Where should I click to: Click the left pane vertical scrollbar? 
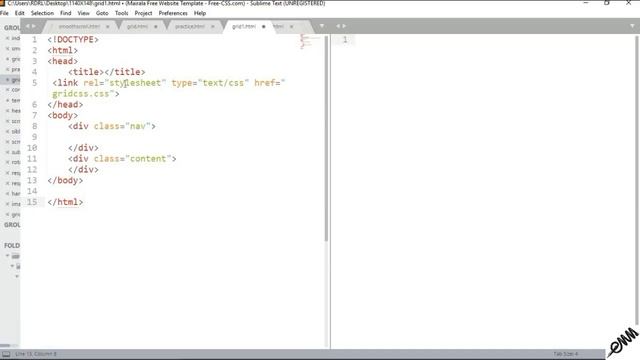pyautogui.click(x=326, y=139)
